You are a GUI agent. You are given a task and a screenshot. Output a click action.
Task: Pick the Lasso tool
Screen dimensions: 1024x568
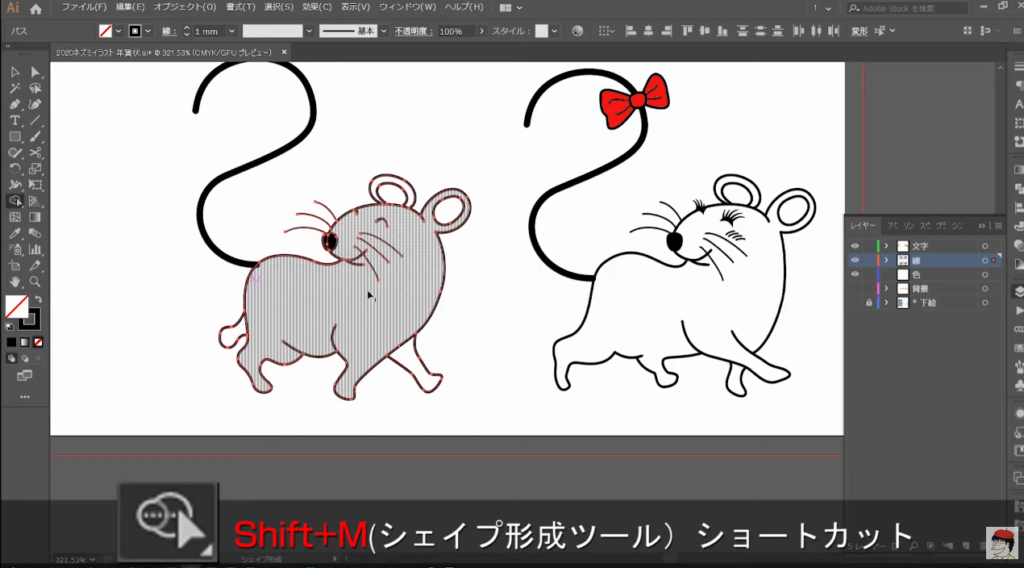coord(35,88)
